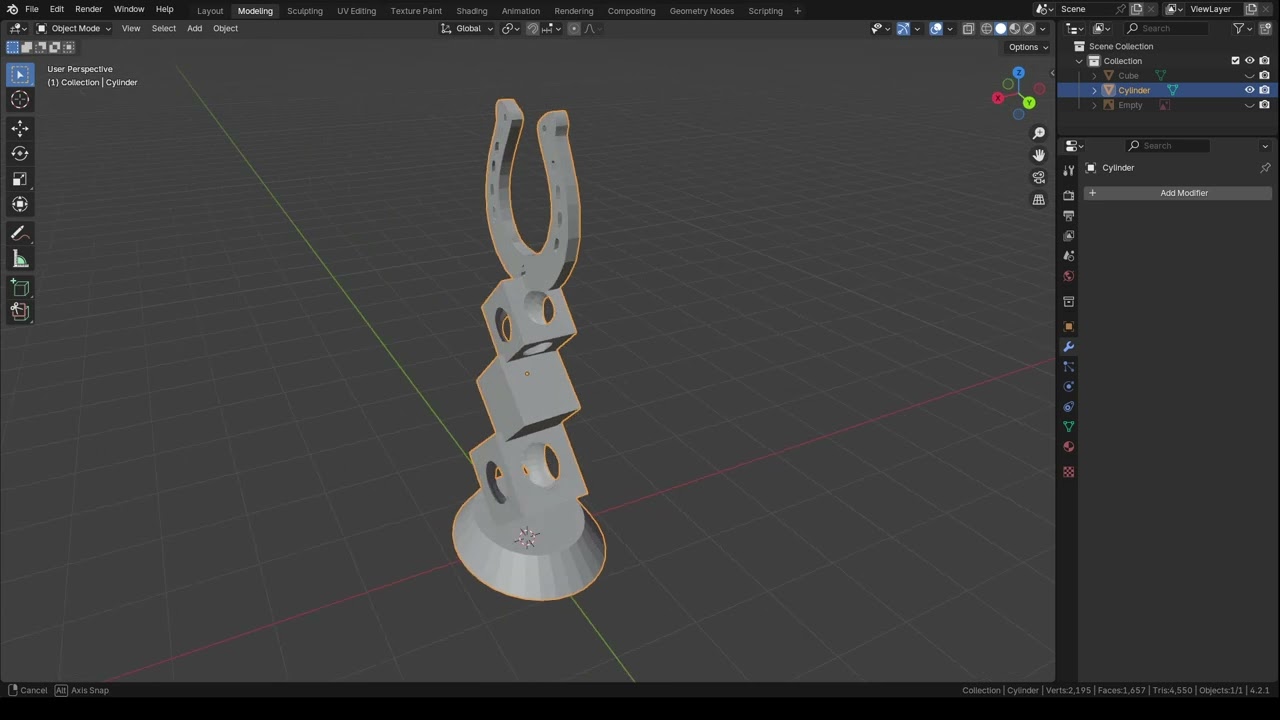Switch perspective/orthographic with grid gizmo
The height and width of the screenshot is (720, 1280).
point(1039,199)
